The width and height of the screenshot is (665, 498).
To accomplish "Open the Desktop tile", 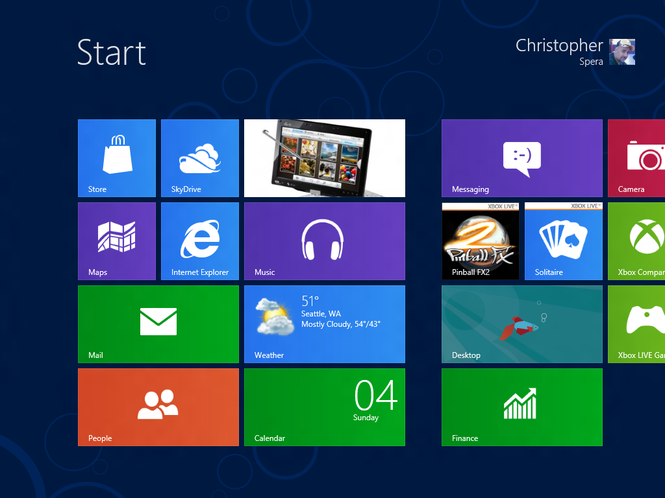I will point(522,324).
